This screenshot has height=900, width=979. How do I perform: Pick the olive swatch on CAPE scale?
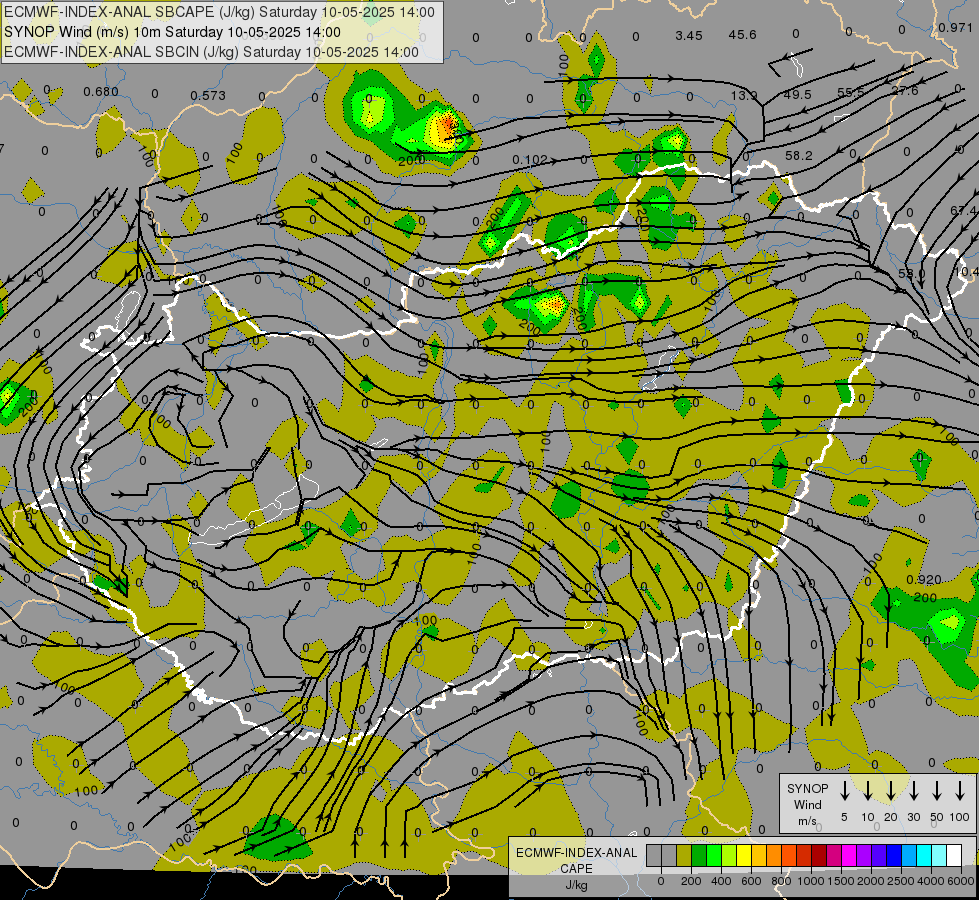pyautogui.click(x=684, y=855)
